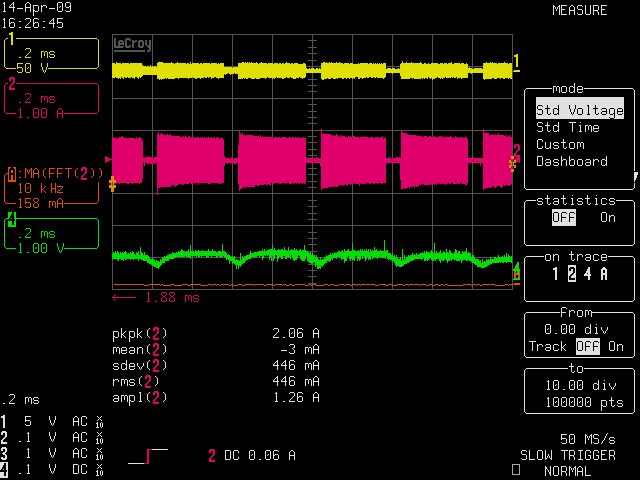Screen dimensions: 640x480
Task: Click the 100000 pts readout
Action: (584, 403)
